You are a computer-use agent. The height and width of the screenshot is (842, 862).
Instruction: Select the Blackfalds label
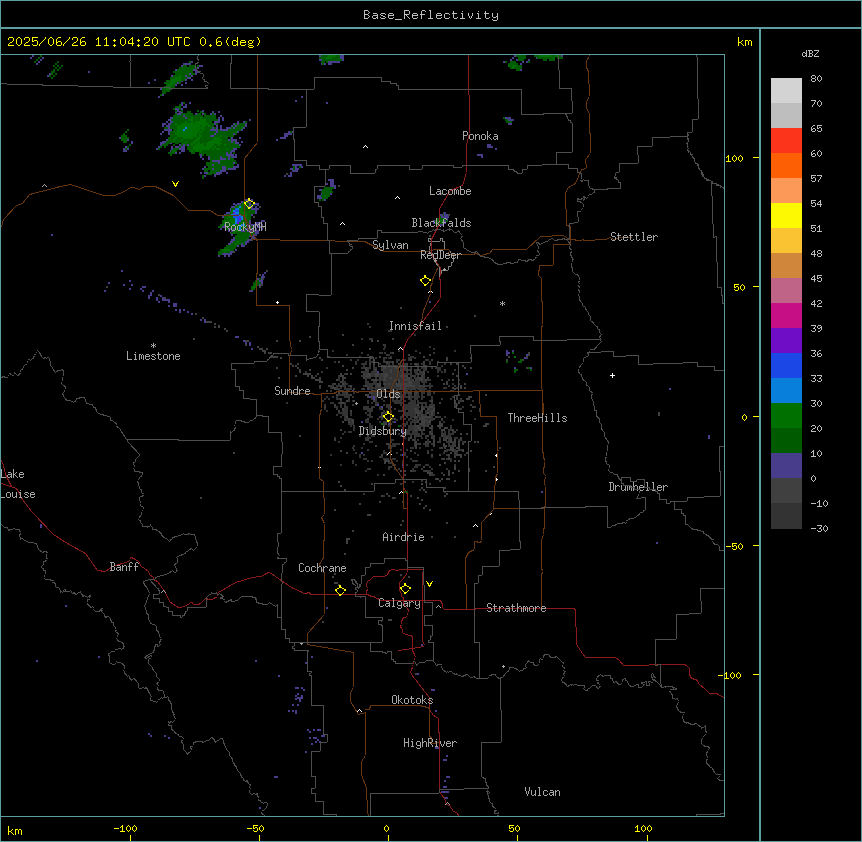441,223
